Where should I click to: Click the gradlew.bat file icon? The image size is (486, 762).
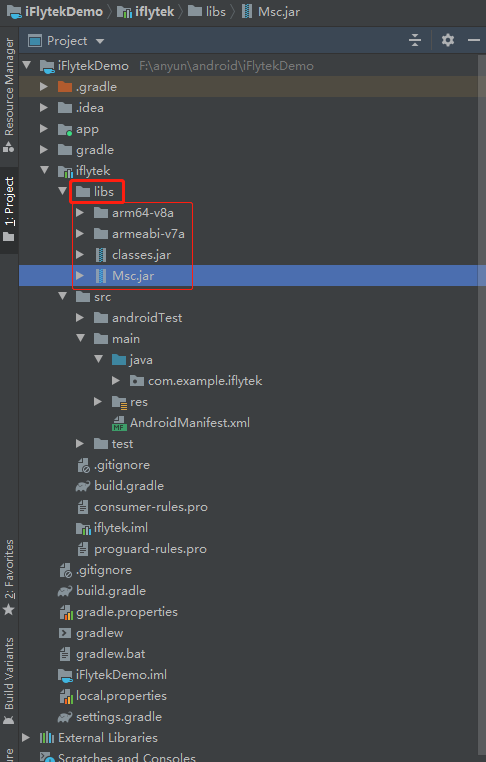pos(65,654)
